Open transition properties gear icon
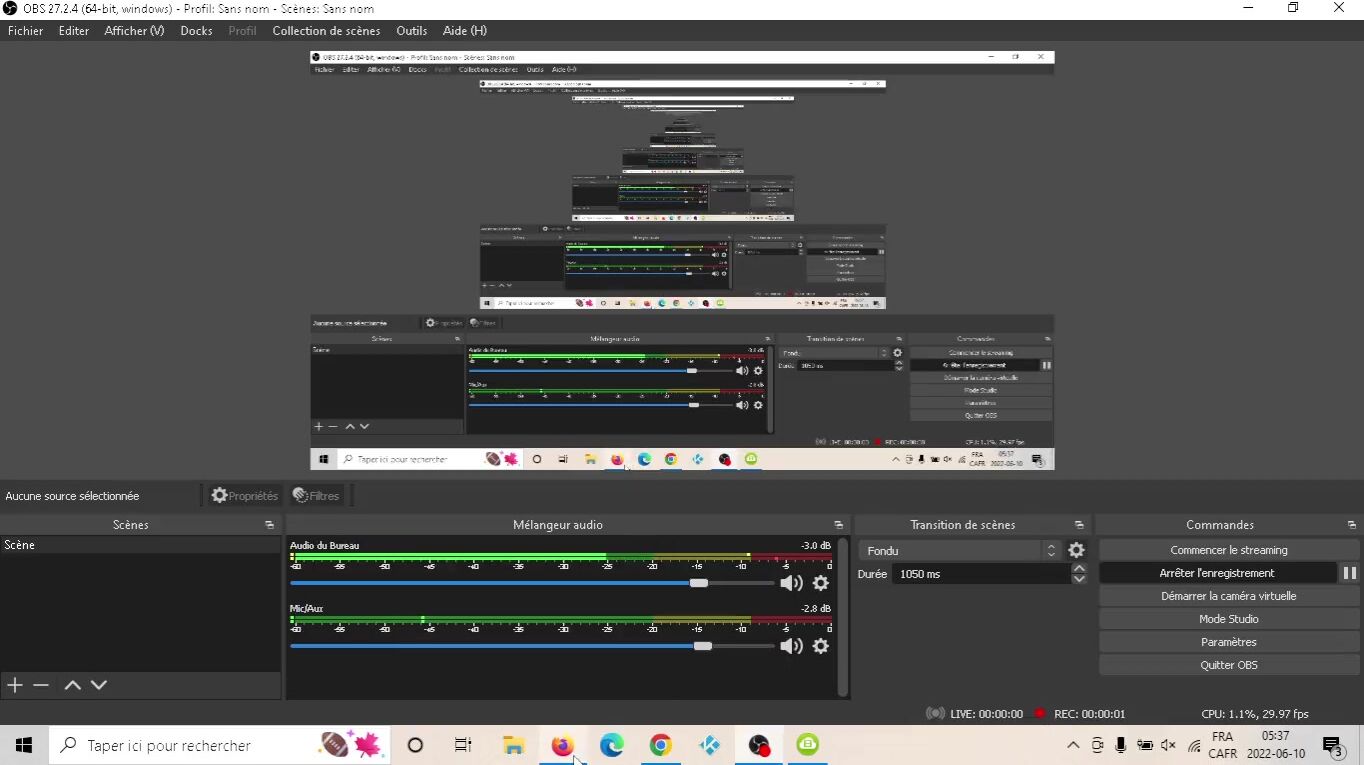1364x765 pixels. pyautogui.click(x=1076, y=550)
